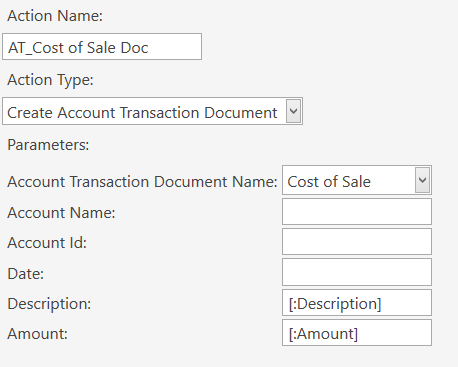The width and height of the screenshot is (458, 367).
Task: Click the Description field containing [:Description]
Action: click(x=357, y=303)
